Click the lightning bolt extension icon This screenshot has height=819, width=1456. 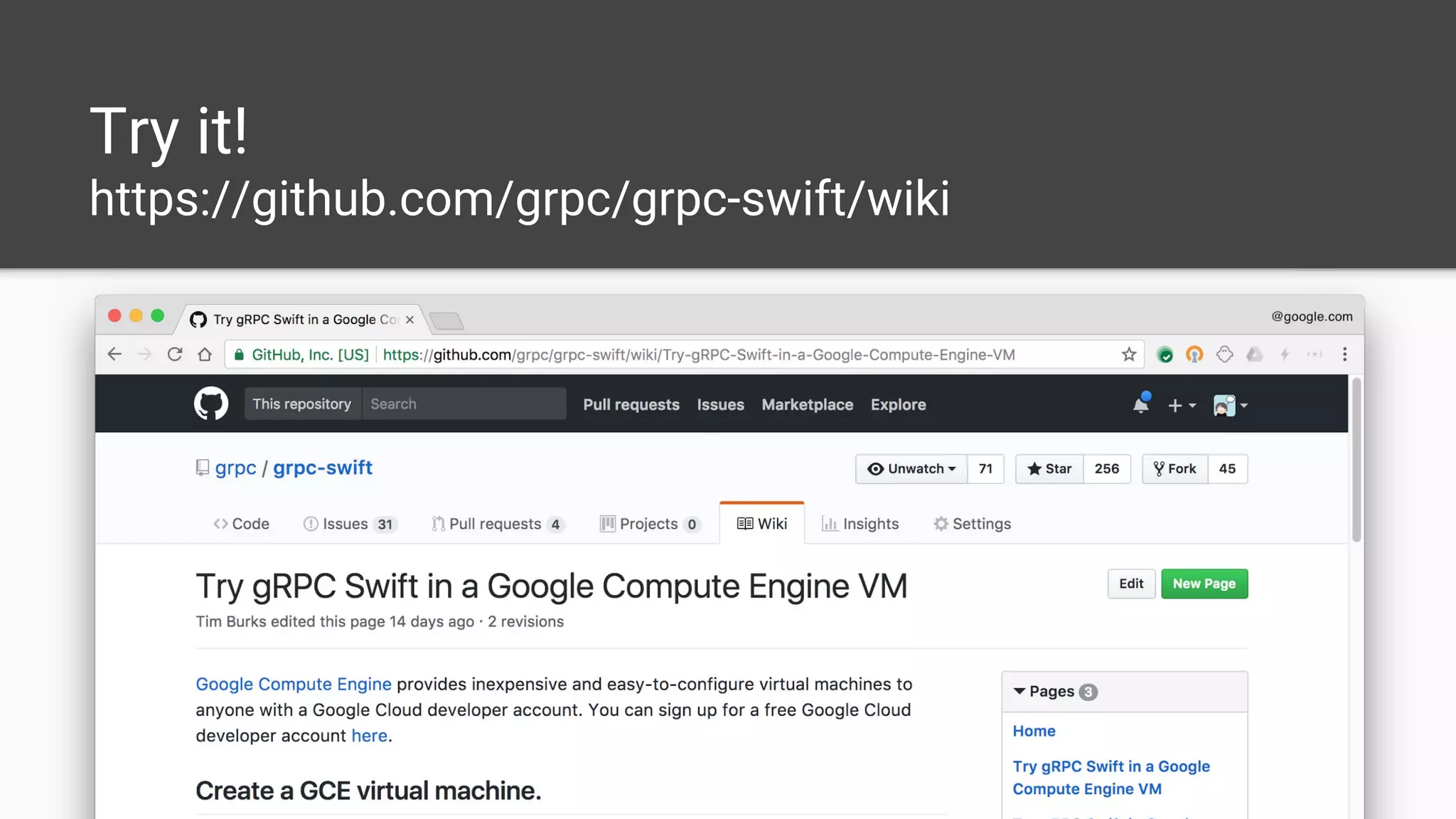pyautogui.click(x=1285, y=354)
